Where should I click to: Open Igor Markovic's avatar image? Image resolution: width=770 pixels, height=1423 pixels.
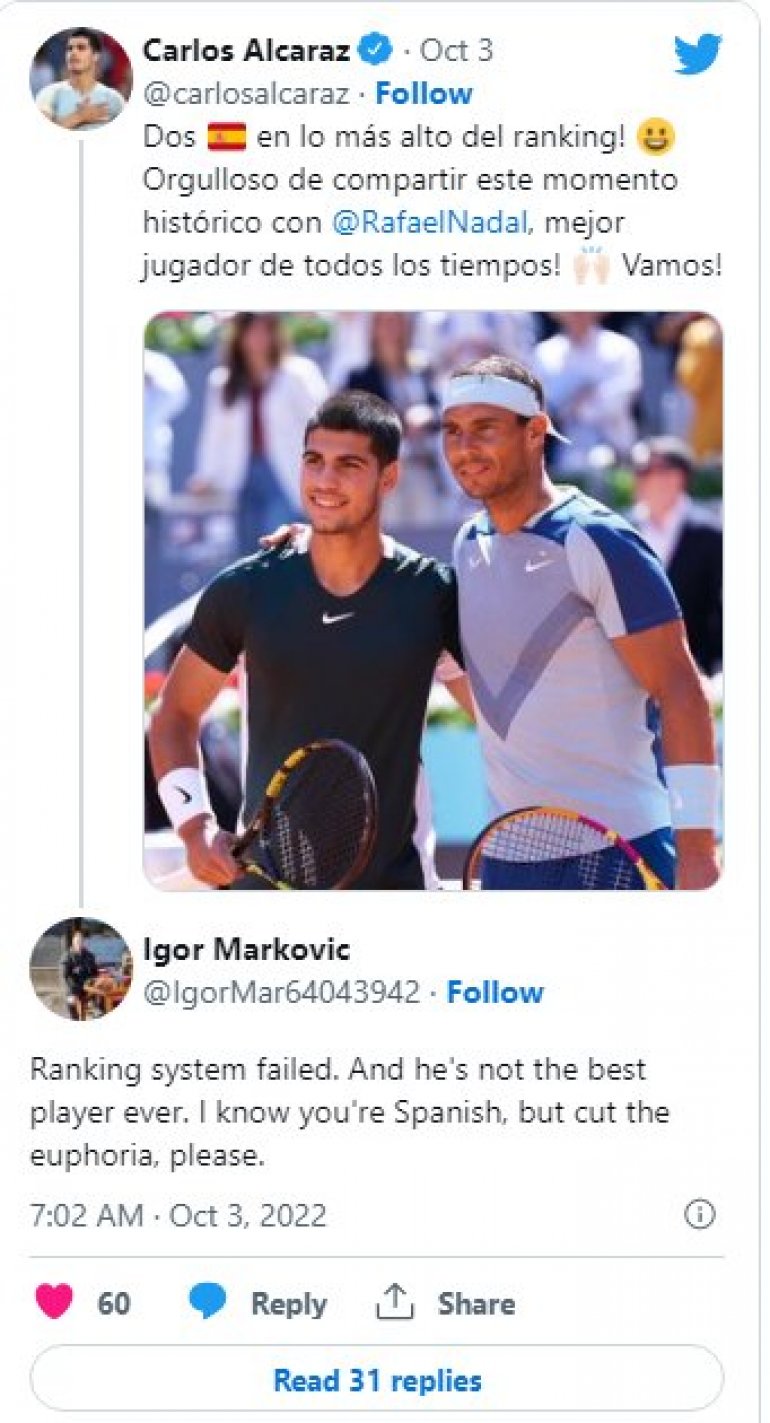(x=81, y=967)
